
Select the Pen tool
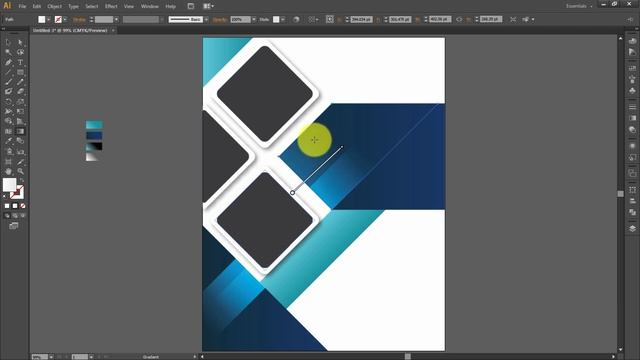click(8, 62)
